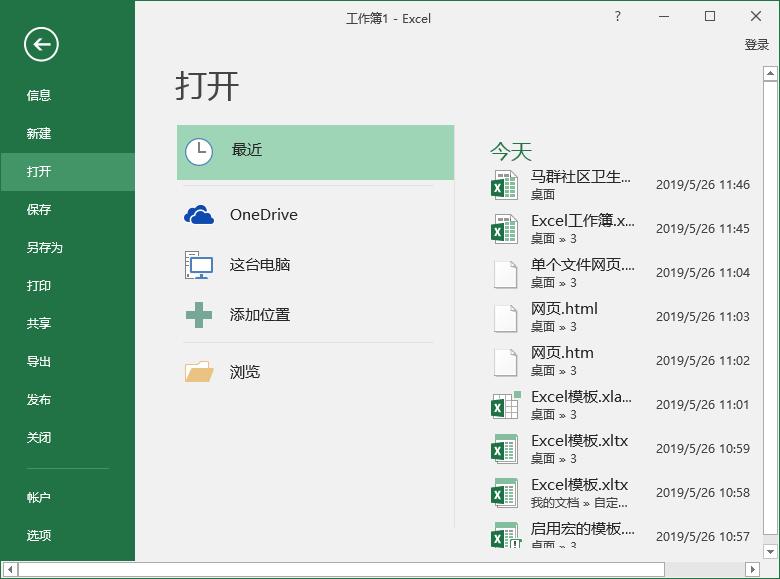Click macro template icon of 启用宏的模板
Viewport: 780px width, 579px height.
coord(506,535)
